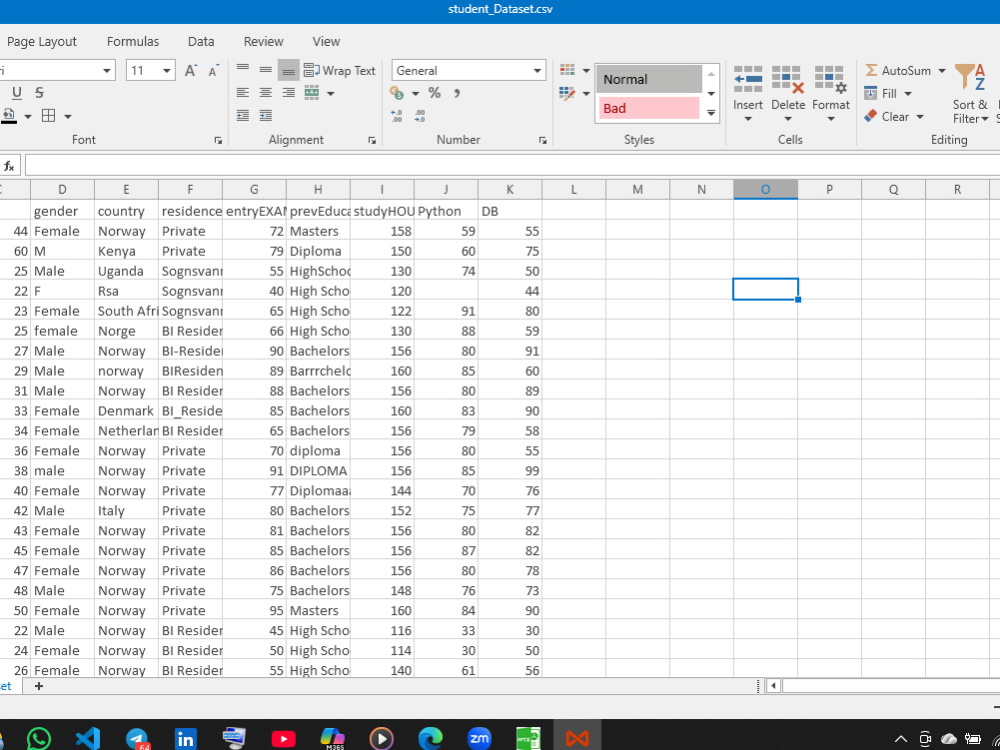The width and height of the screenshot is (1000, 750).
Task: Apply the fill color bucket icon
Action: 9,116
